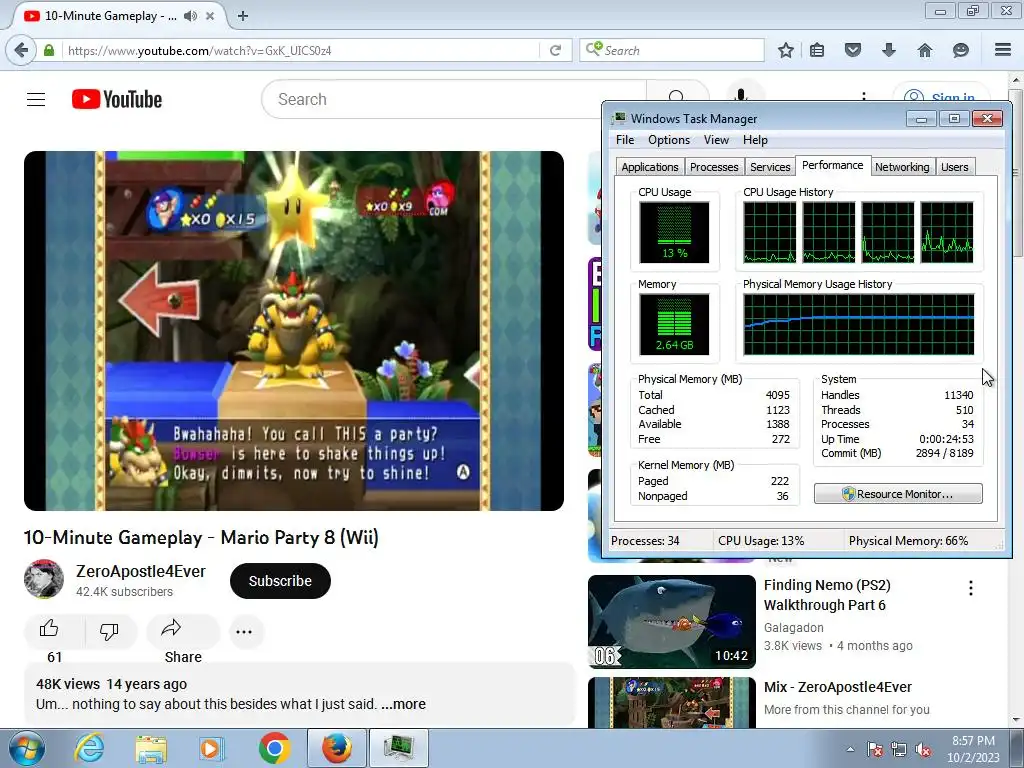
Task: Open Task Manager View menu
Action: coord(716,140)
